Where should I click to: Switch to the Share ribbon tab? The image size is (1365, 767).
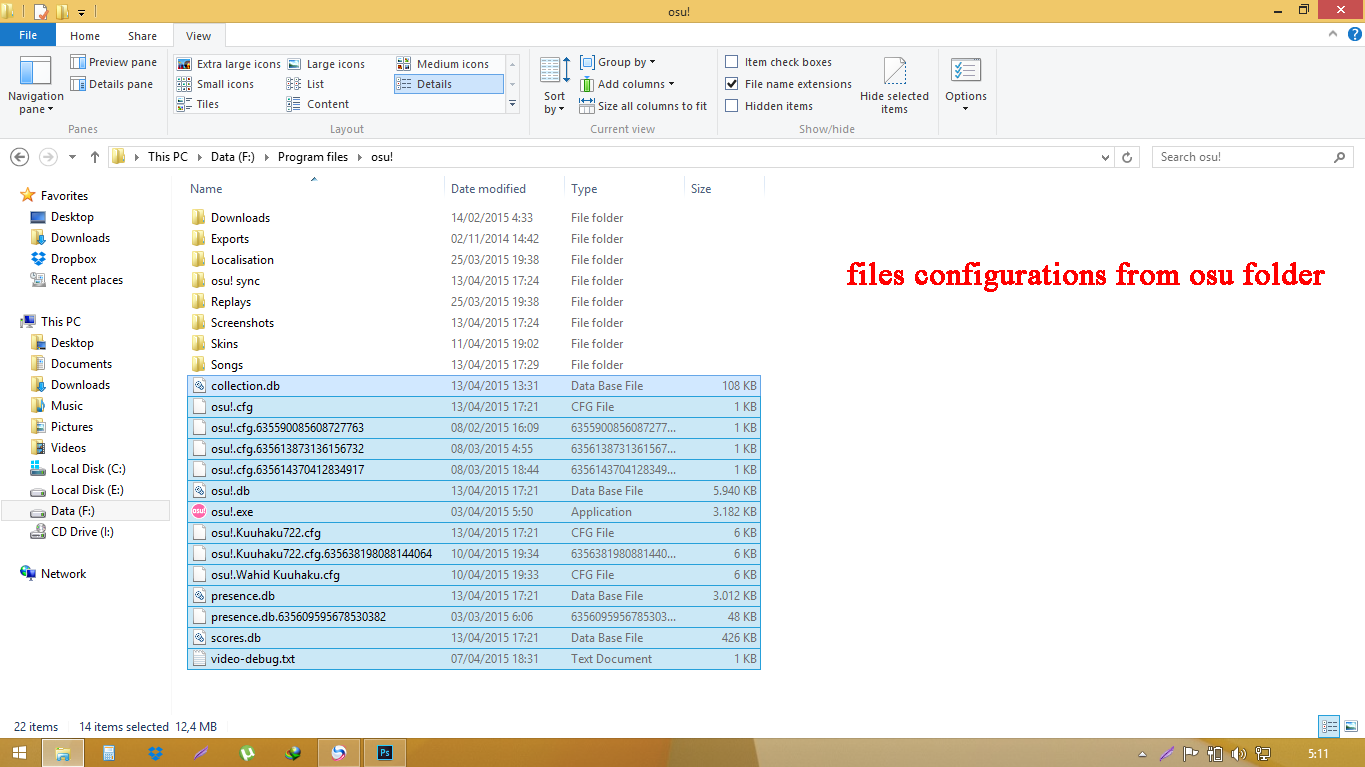142,36
